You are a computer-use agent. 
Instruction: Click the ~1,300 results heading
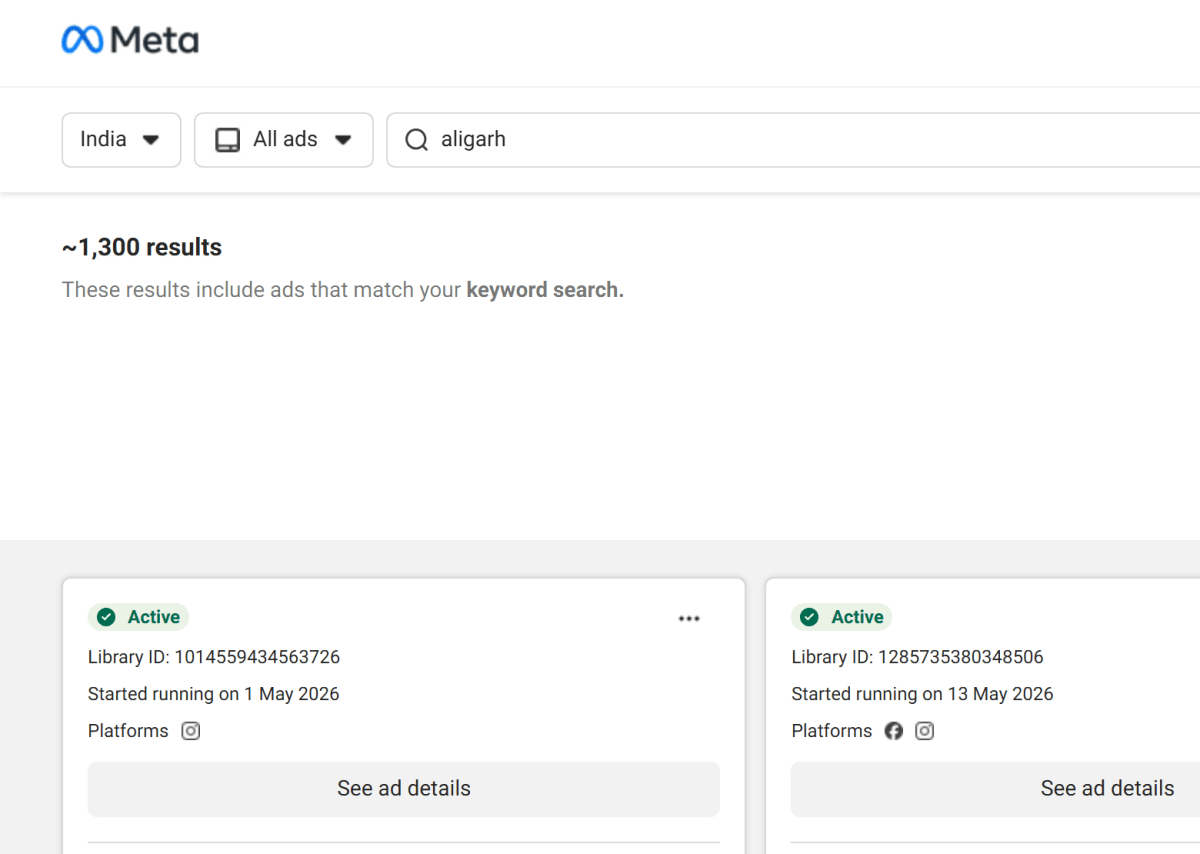[x=142, y=247]
